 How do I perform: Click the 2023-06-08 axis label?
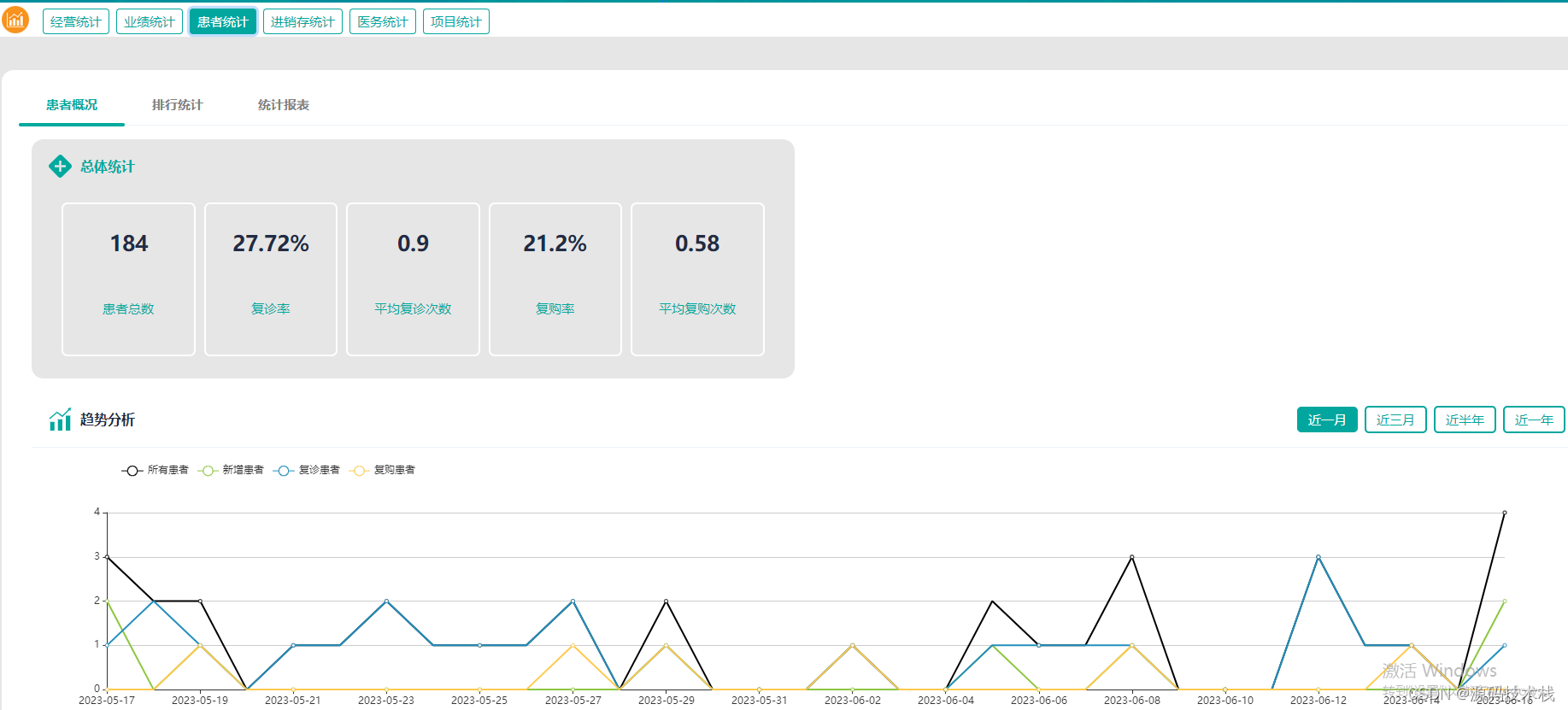1132,700
